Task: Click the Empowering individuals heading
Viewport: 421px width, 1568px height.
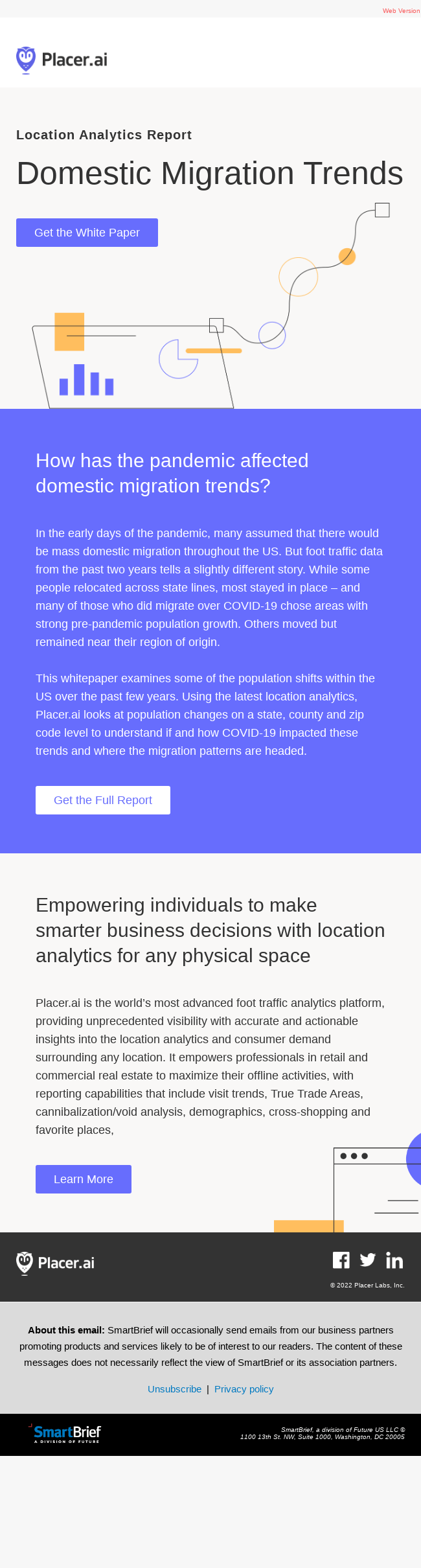Action: click(x=210, y=930)
